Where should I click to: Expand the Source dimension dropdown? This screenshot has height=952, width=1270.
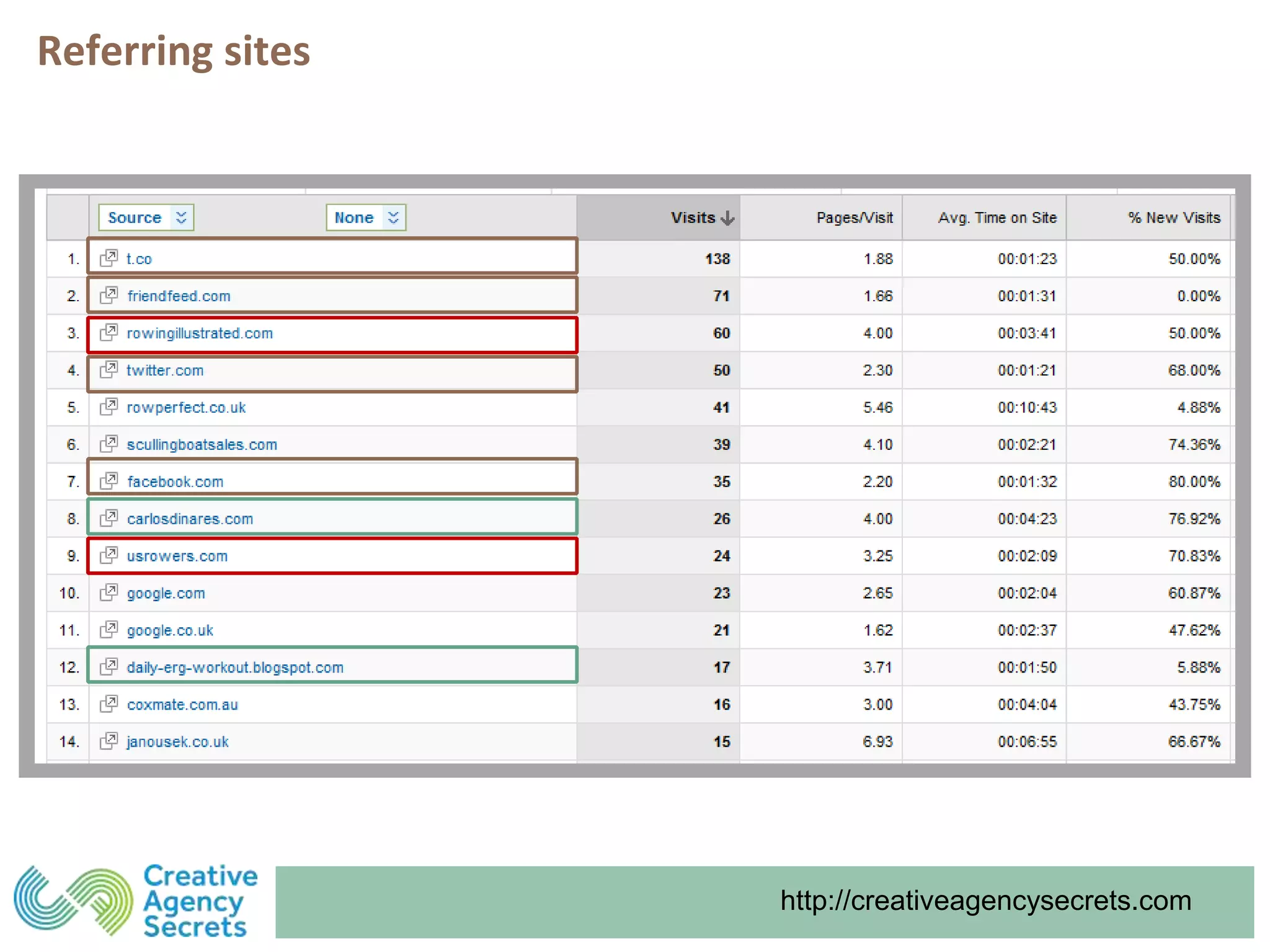click(146, 218)
